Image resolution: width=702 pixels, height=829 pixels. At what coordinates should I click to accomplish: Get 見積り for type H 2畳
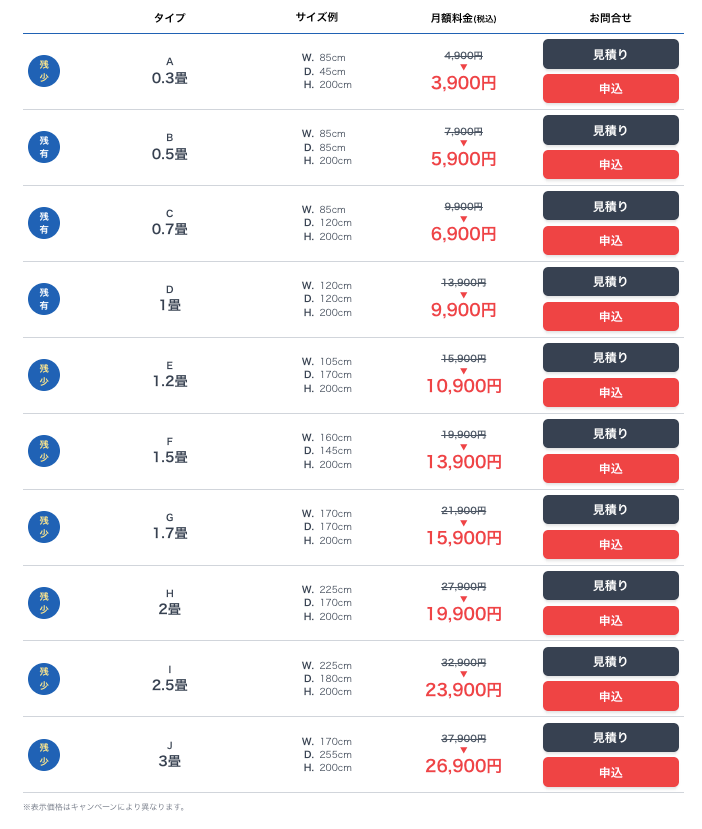[610, 586]
